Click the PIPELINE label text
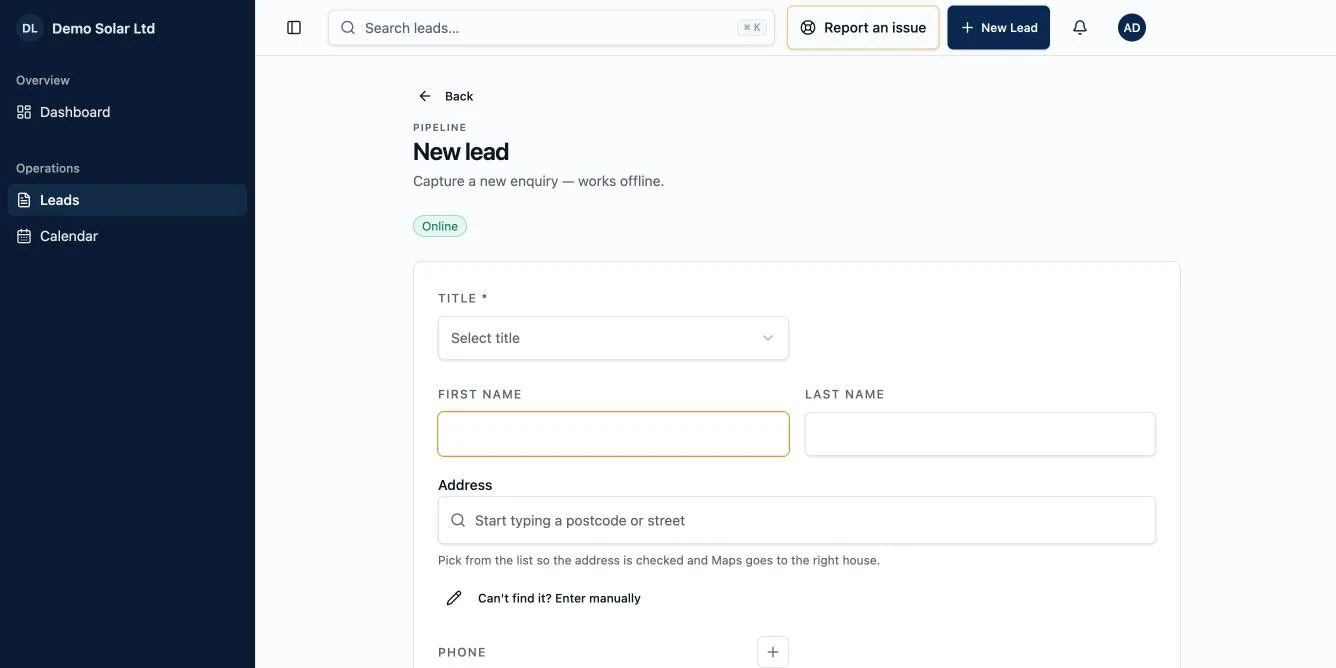The width and height of the screenshot is (1336, 668). (x=440, y=127)
